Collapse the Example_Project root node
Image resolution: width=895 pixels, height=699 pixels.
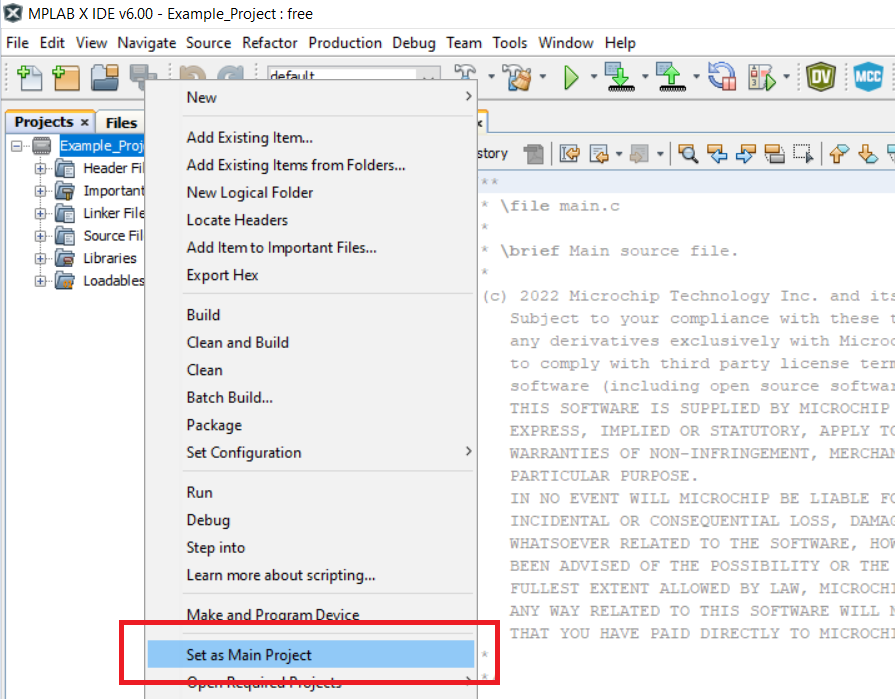point(17,146)
